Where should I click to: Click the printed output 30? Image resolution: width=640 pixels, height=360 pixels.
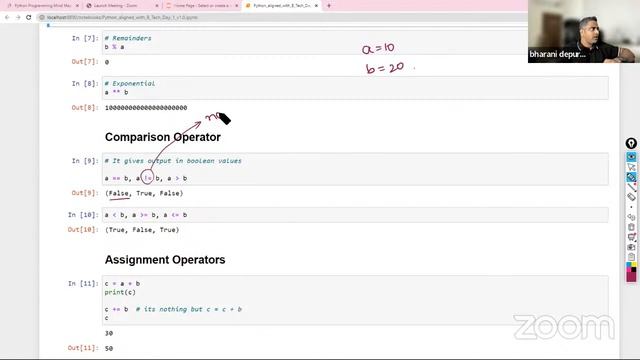point(109,333)
